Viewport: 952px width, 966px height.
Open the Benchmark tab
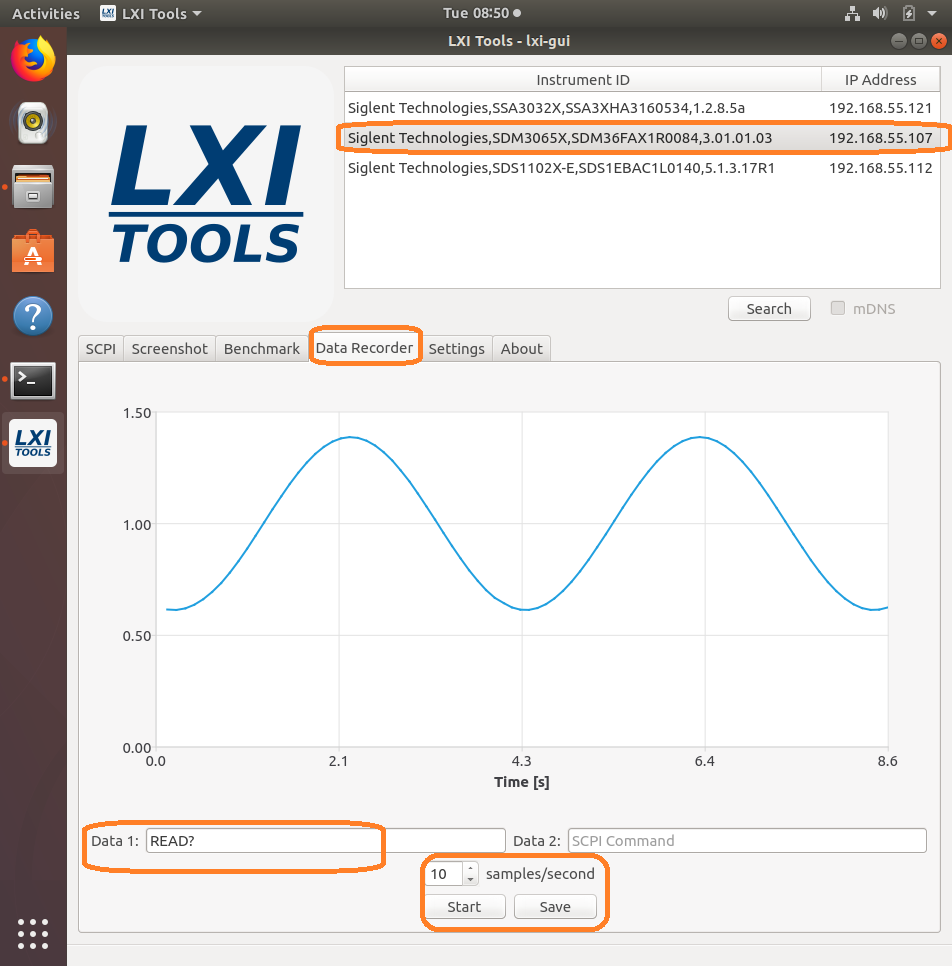[261, 348]
